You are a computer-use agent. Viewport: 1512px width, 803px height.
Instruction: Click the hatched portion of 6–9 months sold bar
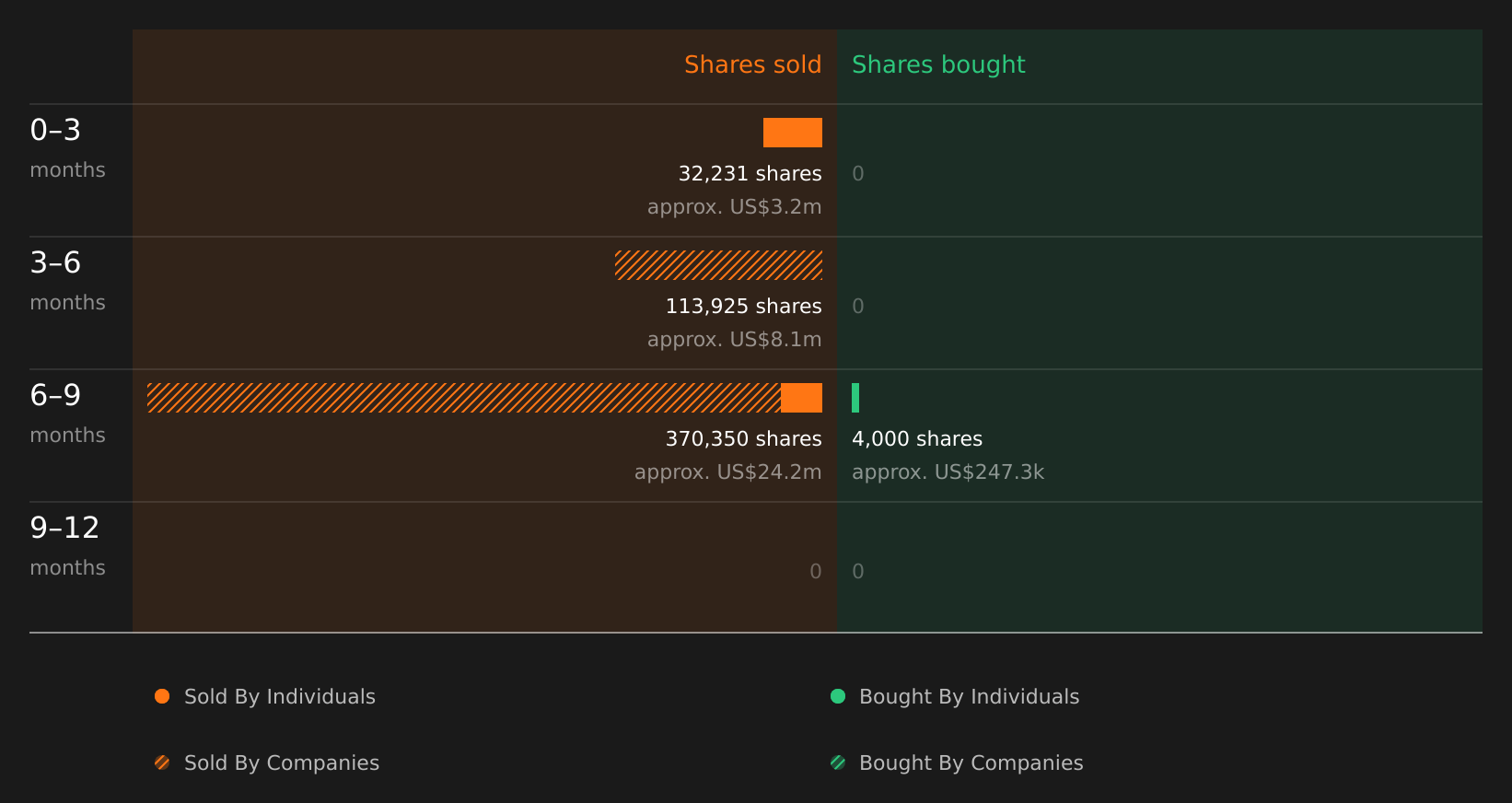click(464, 398)
